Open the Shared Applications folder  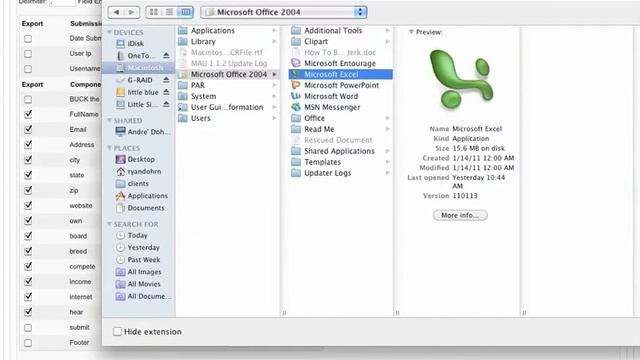coord(339,151)
